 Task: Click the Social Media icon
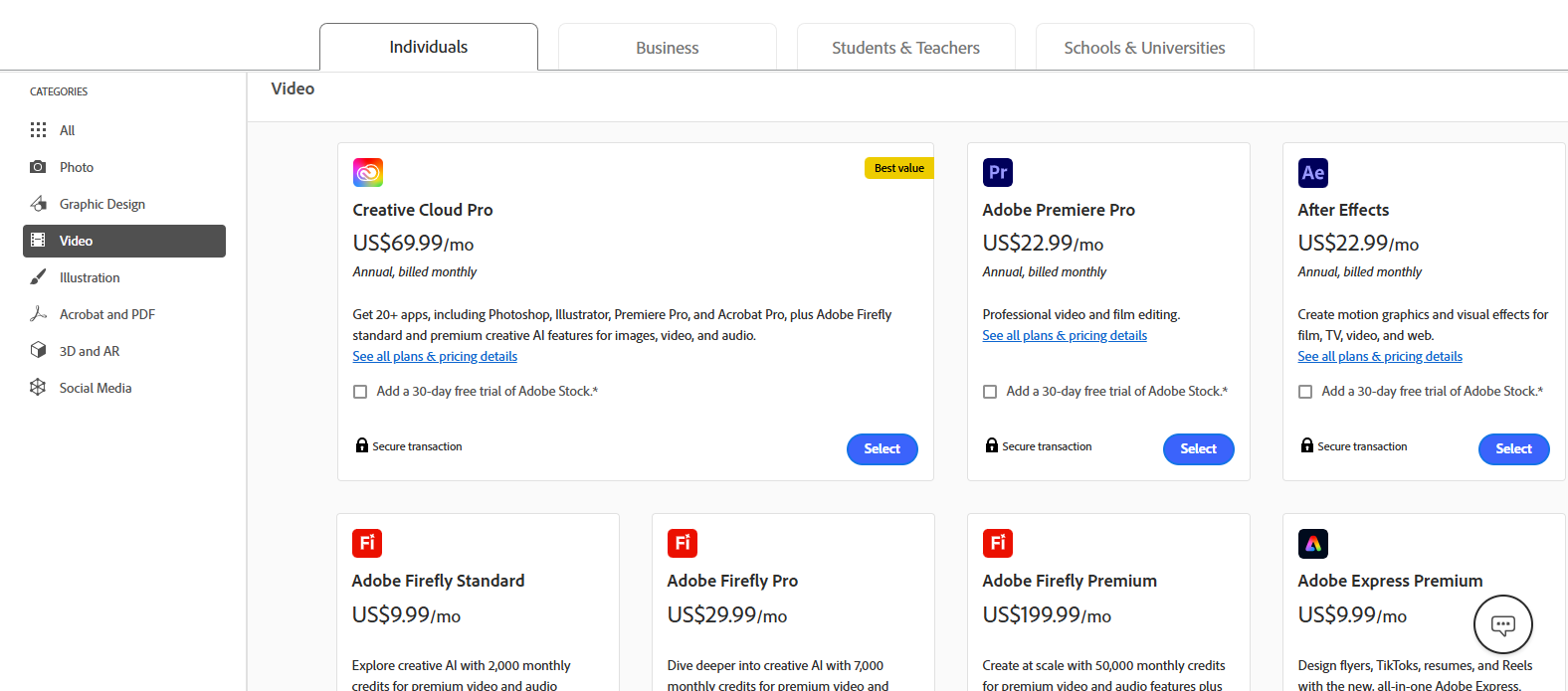click(38, 388)
